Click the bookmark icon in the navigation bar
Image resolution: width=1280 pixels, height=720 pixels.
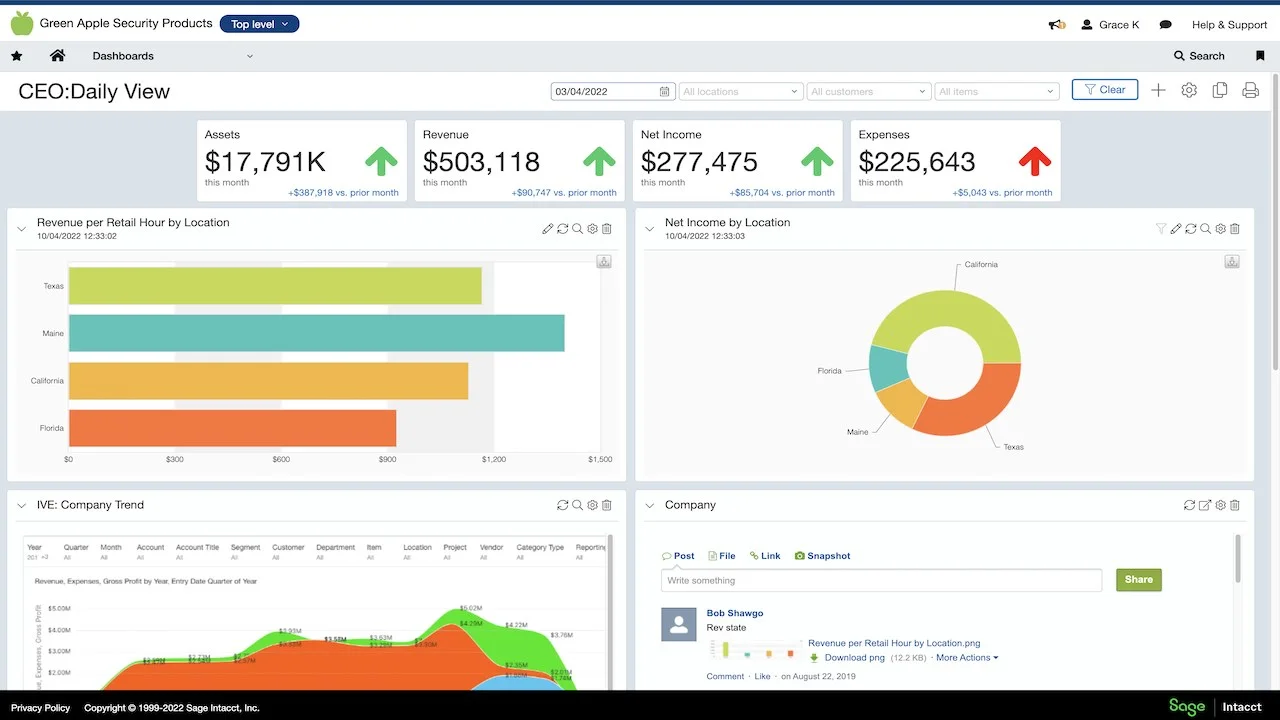(1260, 56)
